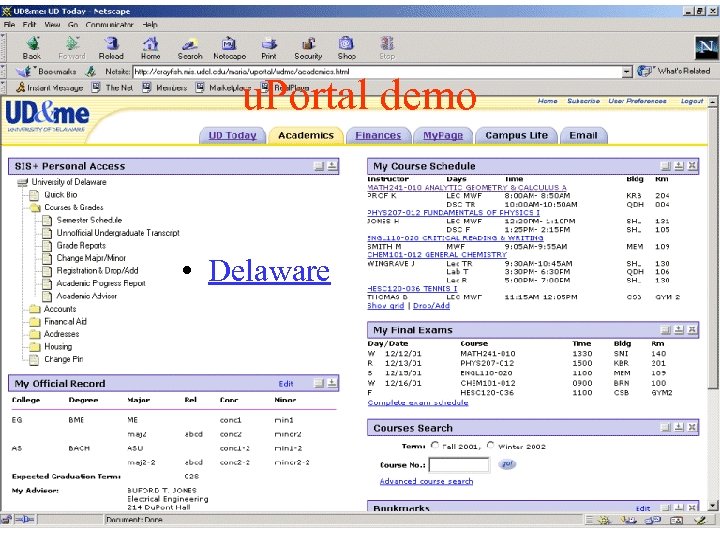This screenshot has width=720, height=540.
Task: Switch to the UD Today tab
Action: click(232, 135)
